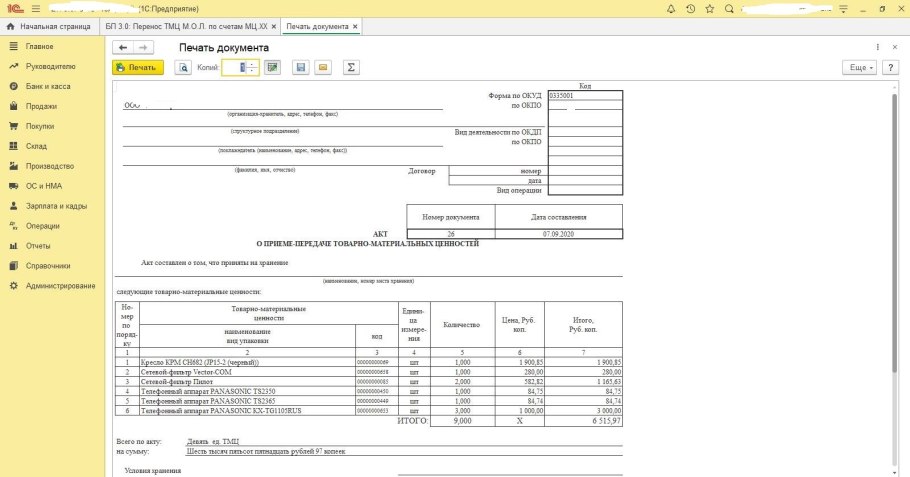The width and height of the screenshot is (910, 477).
Task: Open the Еще dropdown menu
Action: [x=860, y=67]
